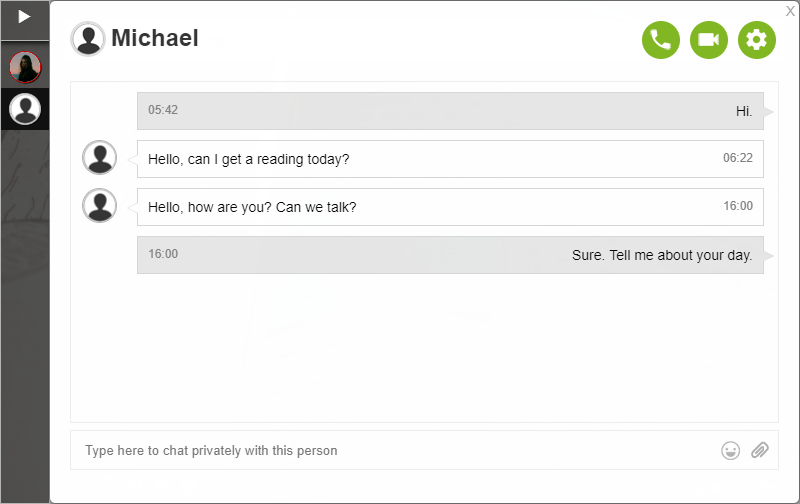
Task: Start a voice call with Michael
Action: point(660,40)
